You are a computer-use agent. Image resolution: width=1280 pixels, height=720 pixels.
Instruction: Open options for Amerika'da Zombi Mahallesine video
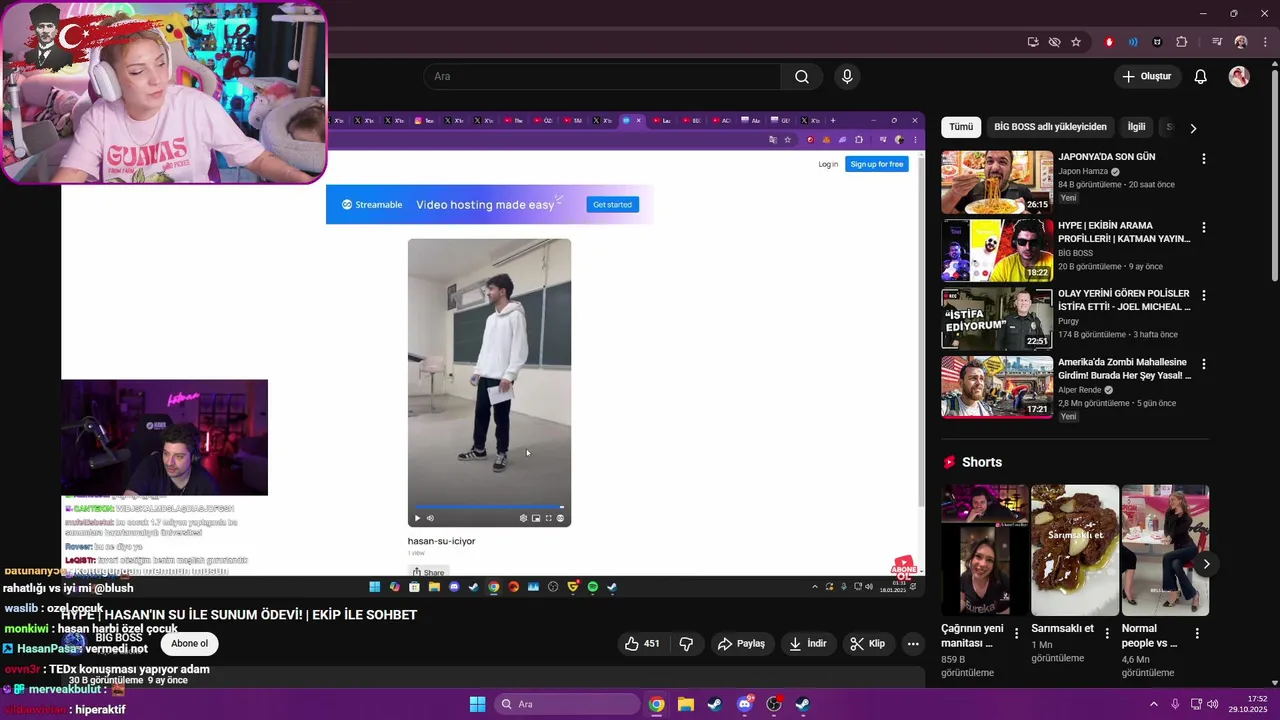tap(1203, 364)
